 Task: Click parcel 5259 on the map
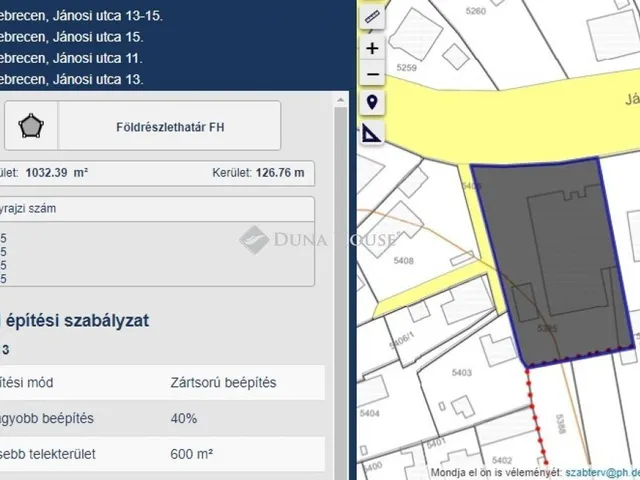tap(407, 67)
